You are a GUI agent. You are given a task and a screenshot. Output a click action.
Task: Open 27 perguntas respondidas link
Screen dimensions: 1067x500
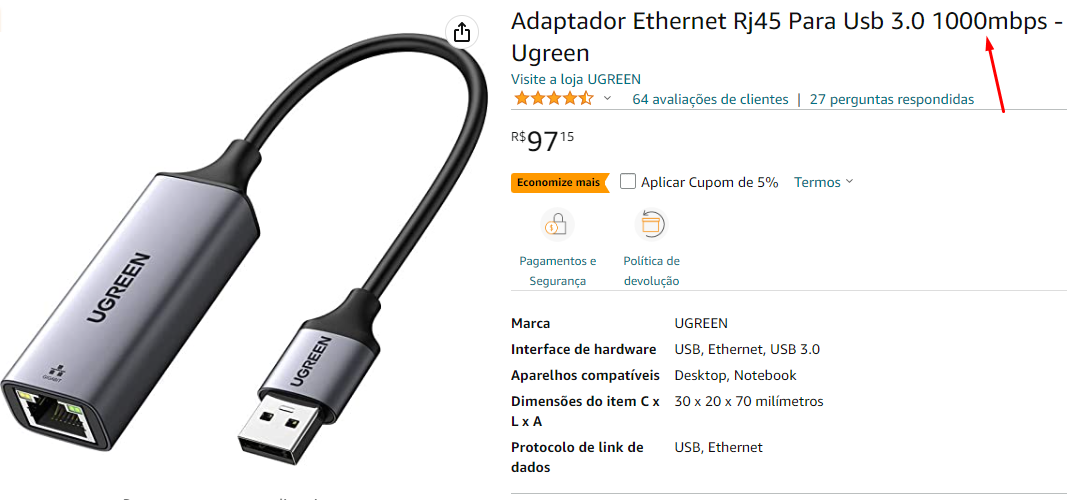point(892,99)
